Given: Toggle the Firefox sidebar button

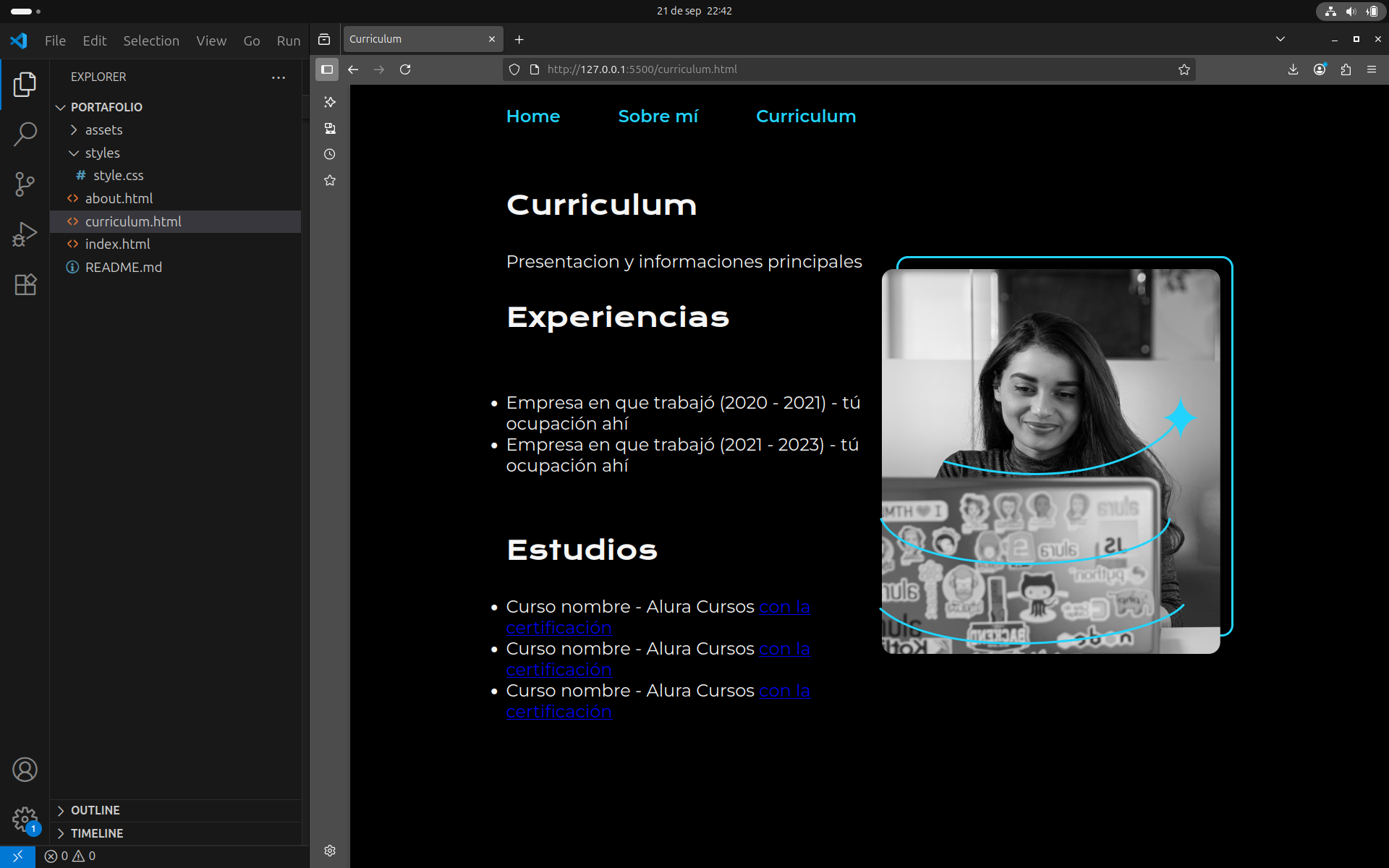Looking at the screenshot, I should click(327, 69).
